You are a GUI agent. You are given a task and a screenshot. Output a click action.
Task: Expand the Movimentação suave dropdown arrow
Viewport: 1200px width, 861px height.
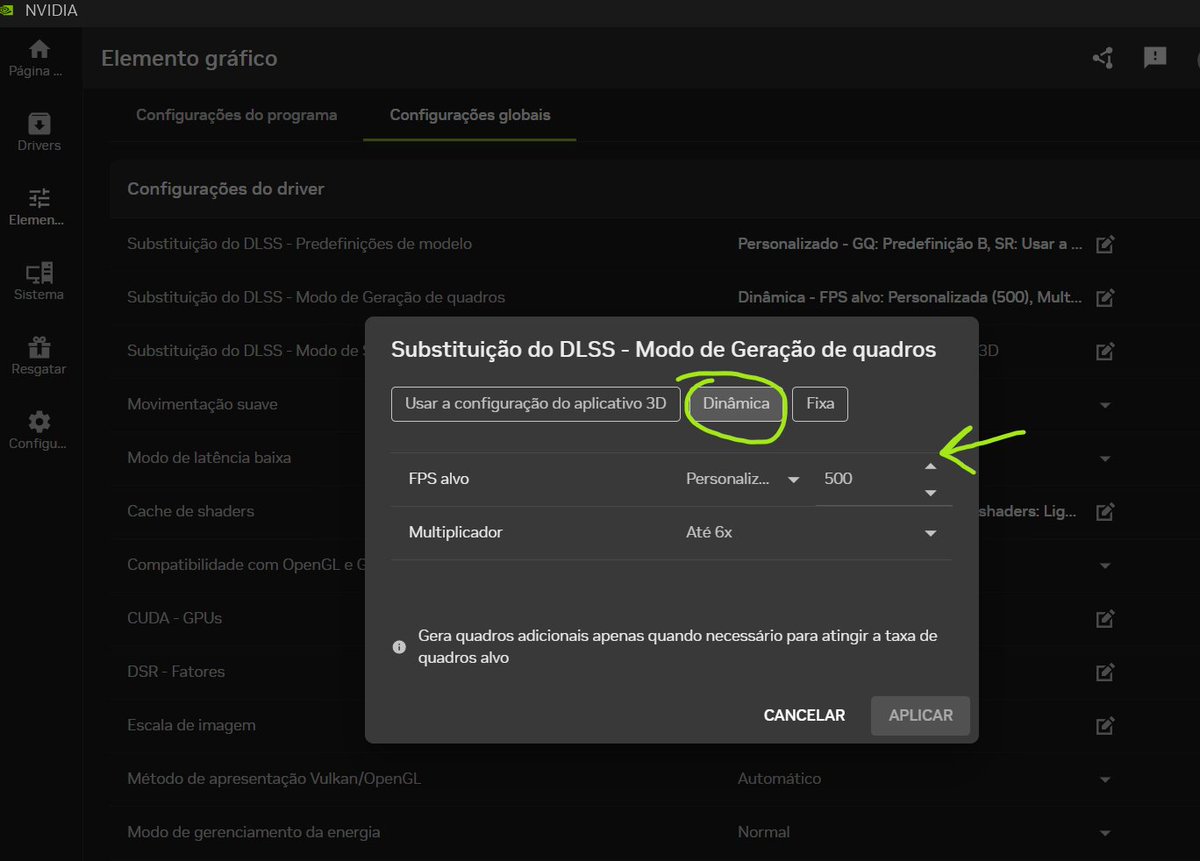[x=1105, y=405]
